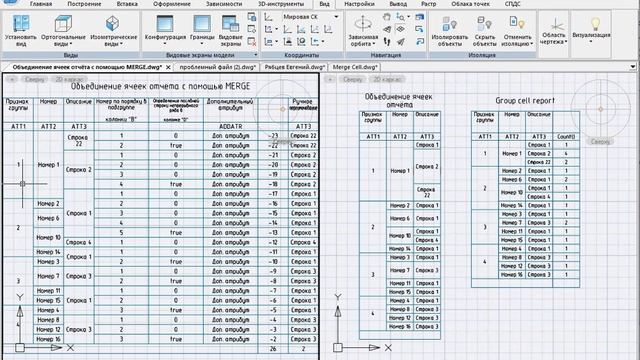Close the Объединение ячеек отчёта MERGE.dwg tab
The image size is (640, 360).
168,67
